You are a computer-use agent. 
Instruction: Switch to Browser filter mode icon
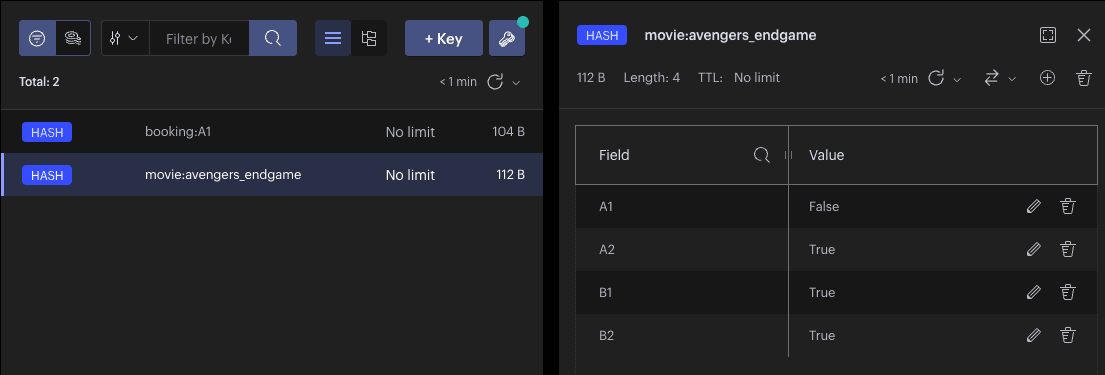(37, 38)
